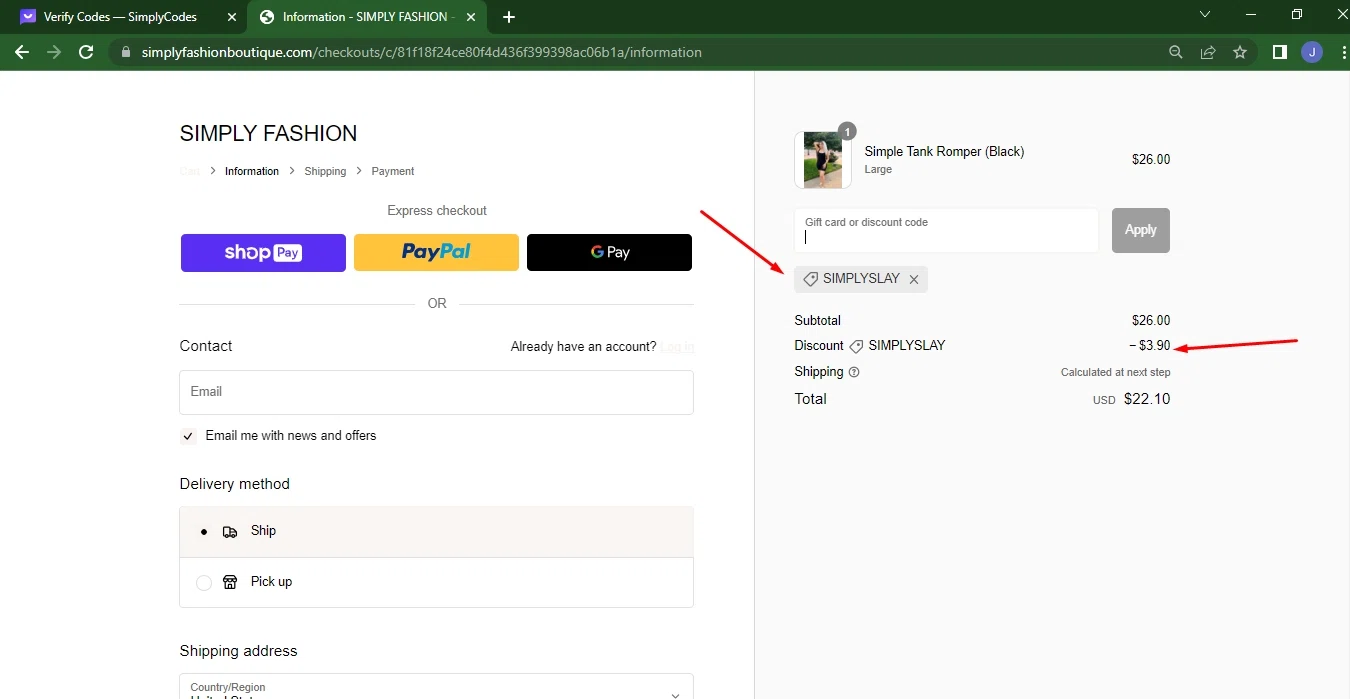Click the Large size label
The width and height of the screenshot is (1350, 699).
coord(878,170)
